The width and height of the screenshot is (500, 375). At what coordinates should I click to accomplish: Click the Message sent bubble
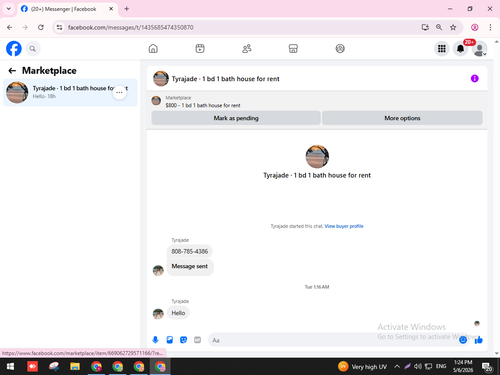190,267
